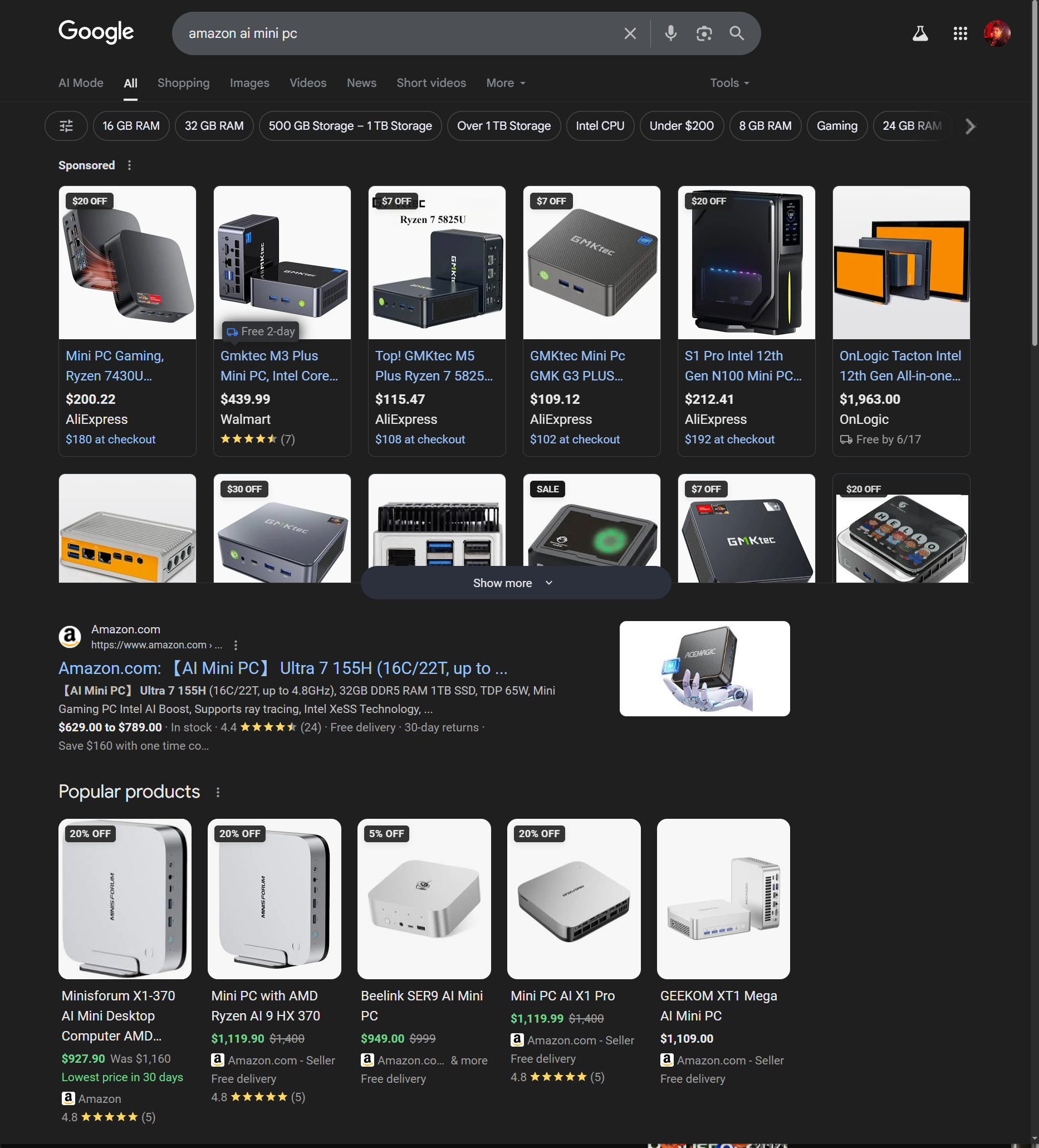Viewport: 1039px width, 1148px height.
Task: Toggle the 24 GB RAM filter chip
Action: click(x=912, y=126)
